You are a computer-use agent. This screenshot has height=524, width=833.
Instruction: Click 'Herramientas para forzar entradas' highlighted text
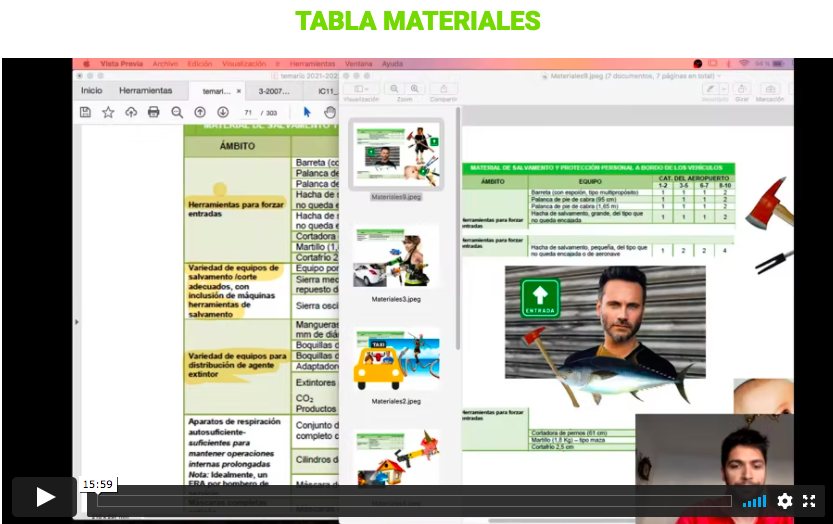(x=235, y=209)
